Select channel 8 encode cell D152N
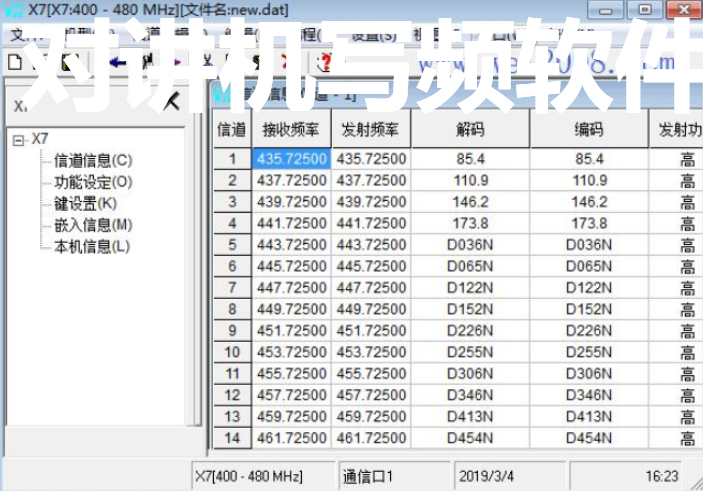This screenshot has height=491, width=703. 589,309
